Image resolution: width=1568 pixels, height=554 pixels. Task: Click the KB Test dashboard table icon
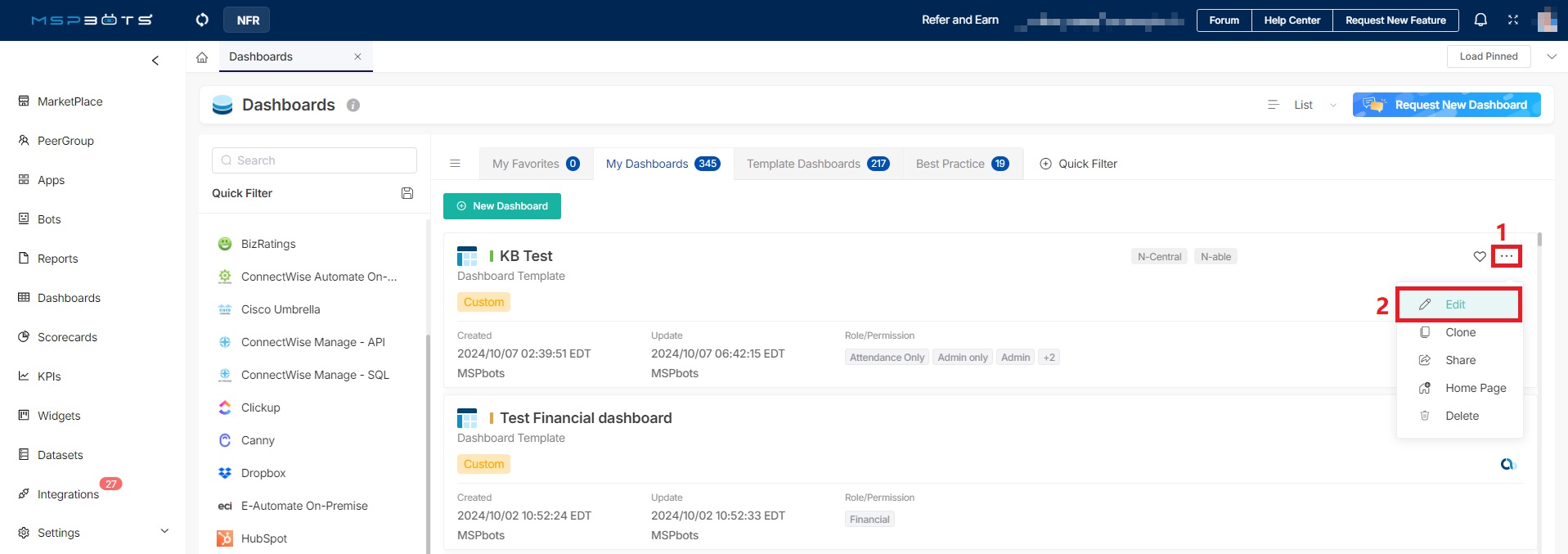click(467, 256)
